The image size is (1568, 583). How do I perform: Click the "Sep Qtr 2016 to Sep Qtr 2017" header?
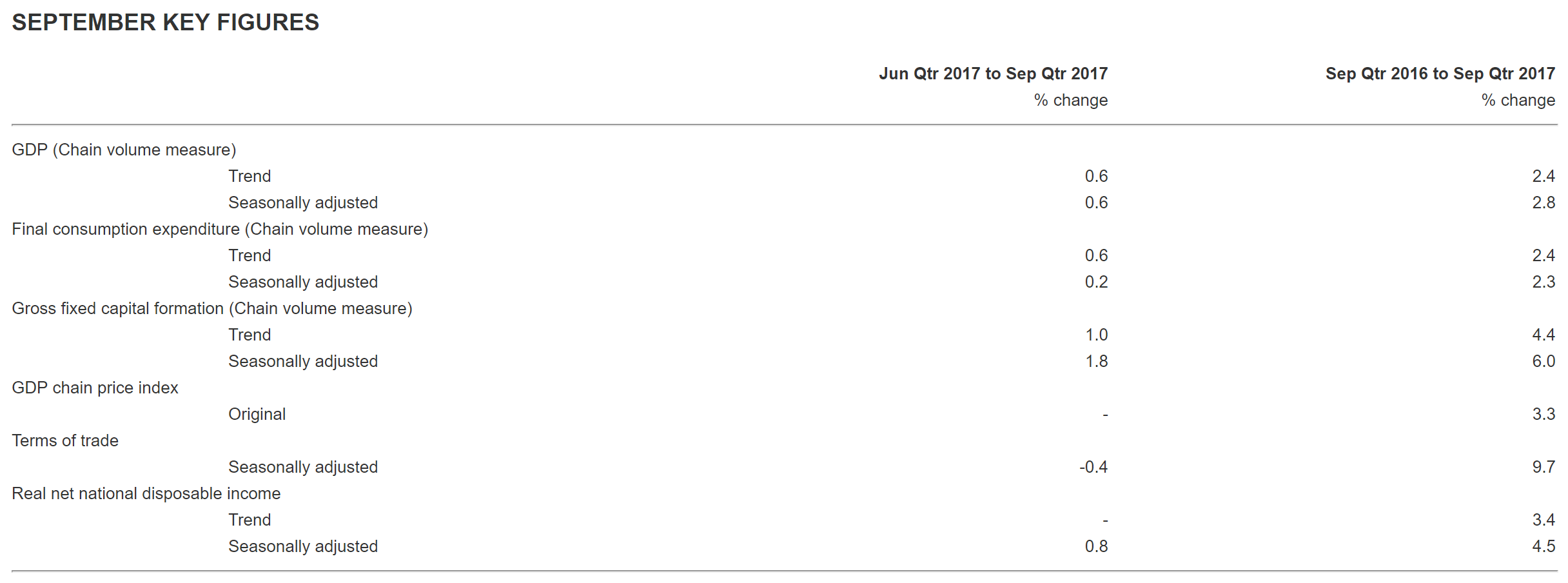tap(1440, 74)
